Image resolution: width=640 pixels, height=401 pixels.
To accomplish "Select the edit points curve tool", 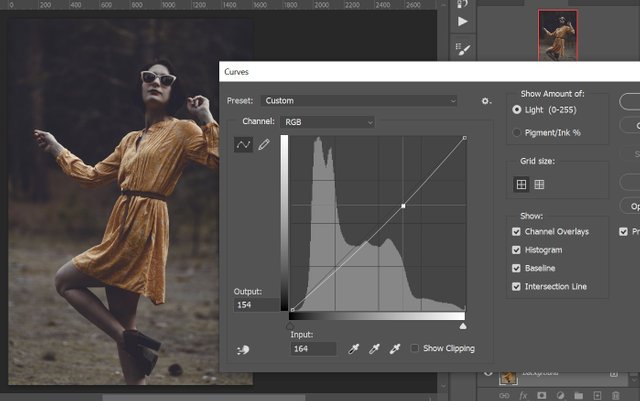I will click(243, 145).
